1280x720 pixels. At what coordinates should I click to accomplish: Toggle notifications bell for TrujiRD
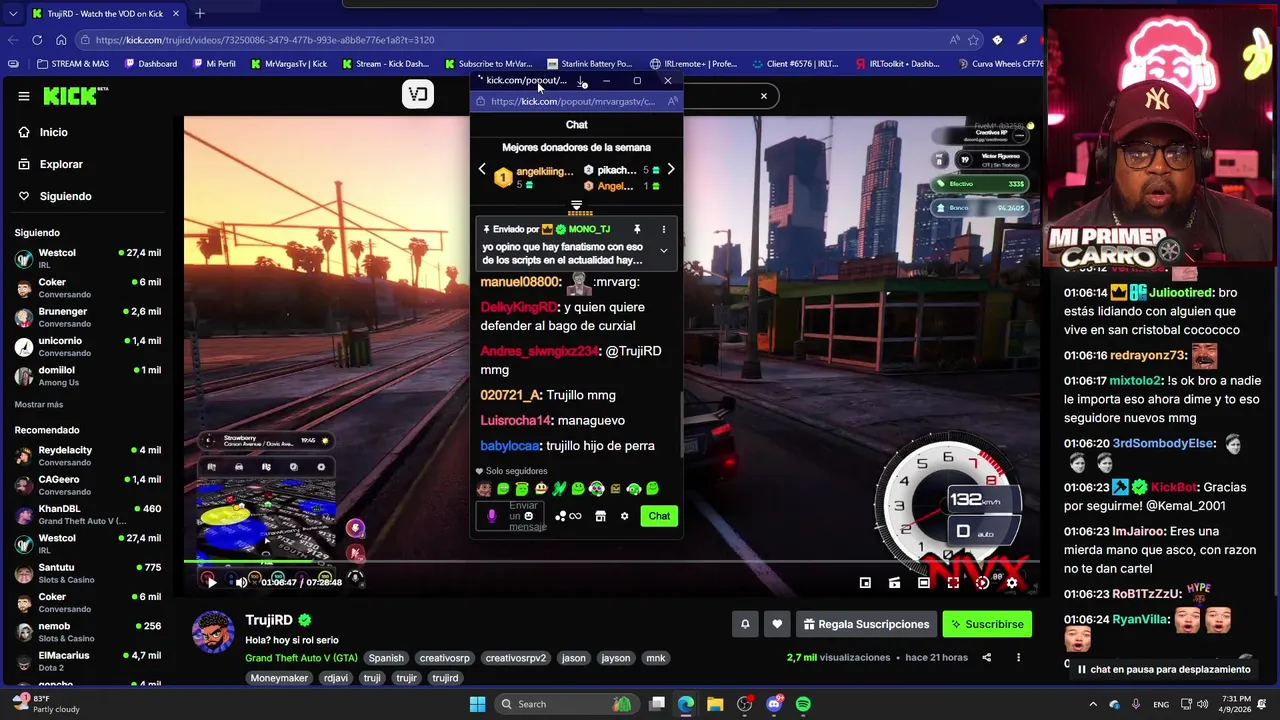click(745, 624)
